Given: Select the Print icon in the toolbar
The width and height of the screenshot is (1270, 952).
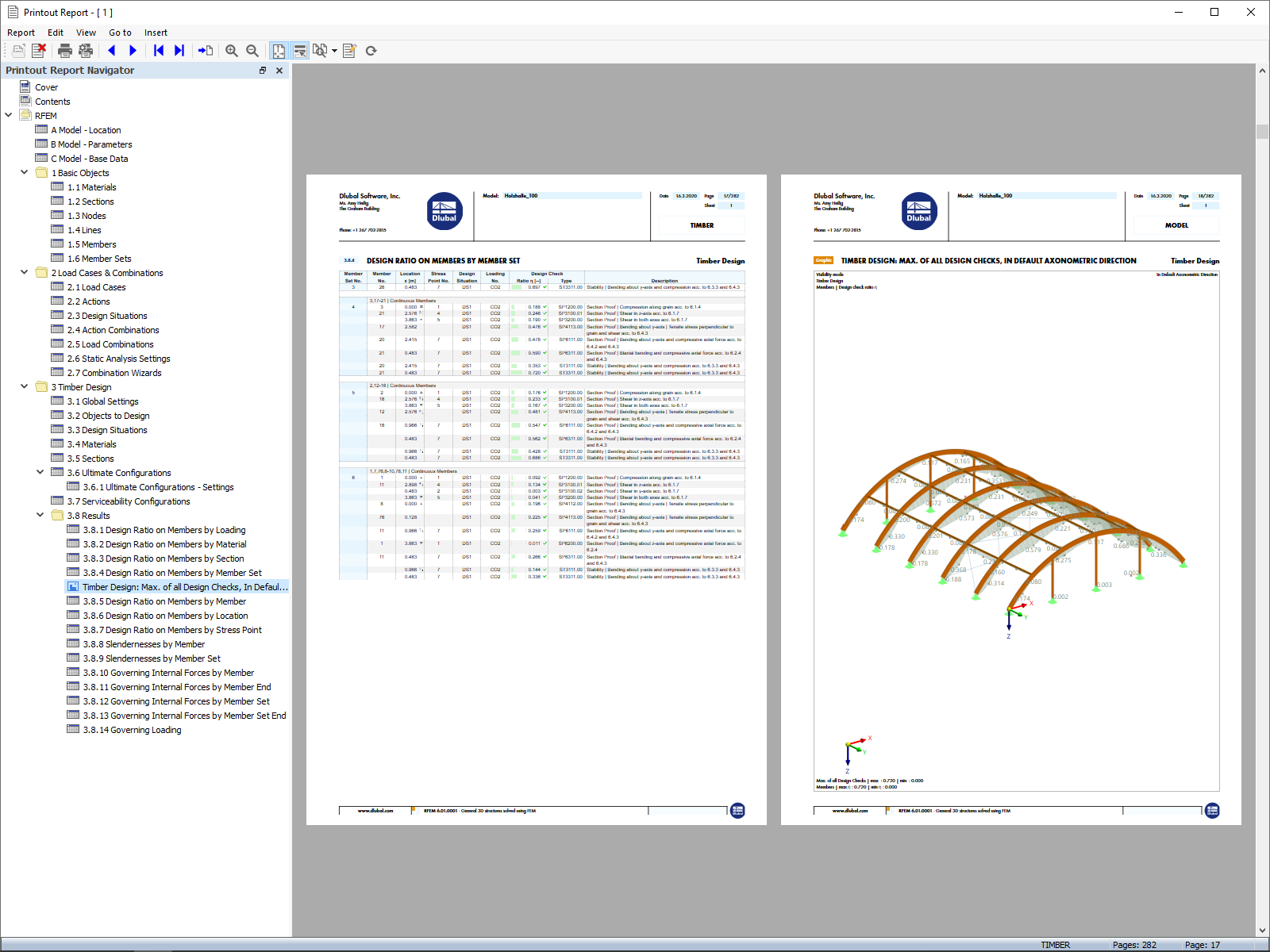Looking at the screenshot, I should click(63, 50).
